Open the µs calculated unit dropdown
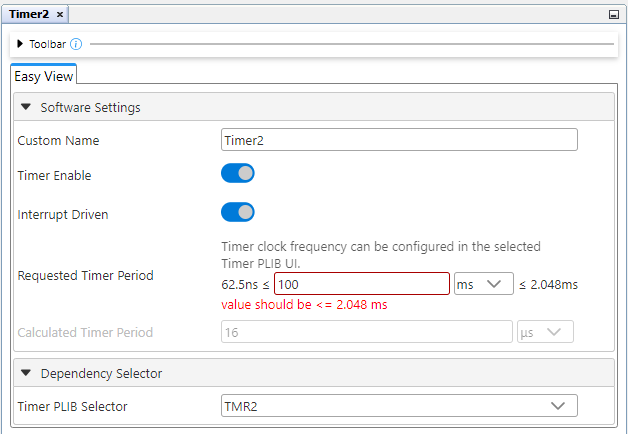628x434 pixels. [x=545, y=332]
